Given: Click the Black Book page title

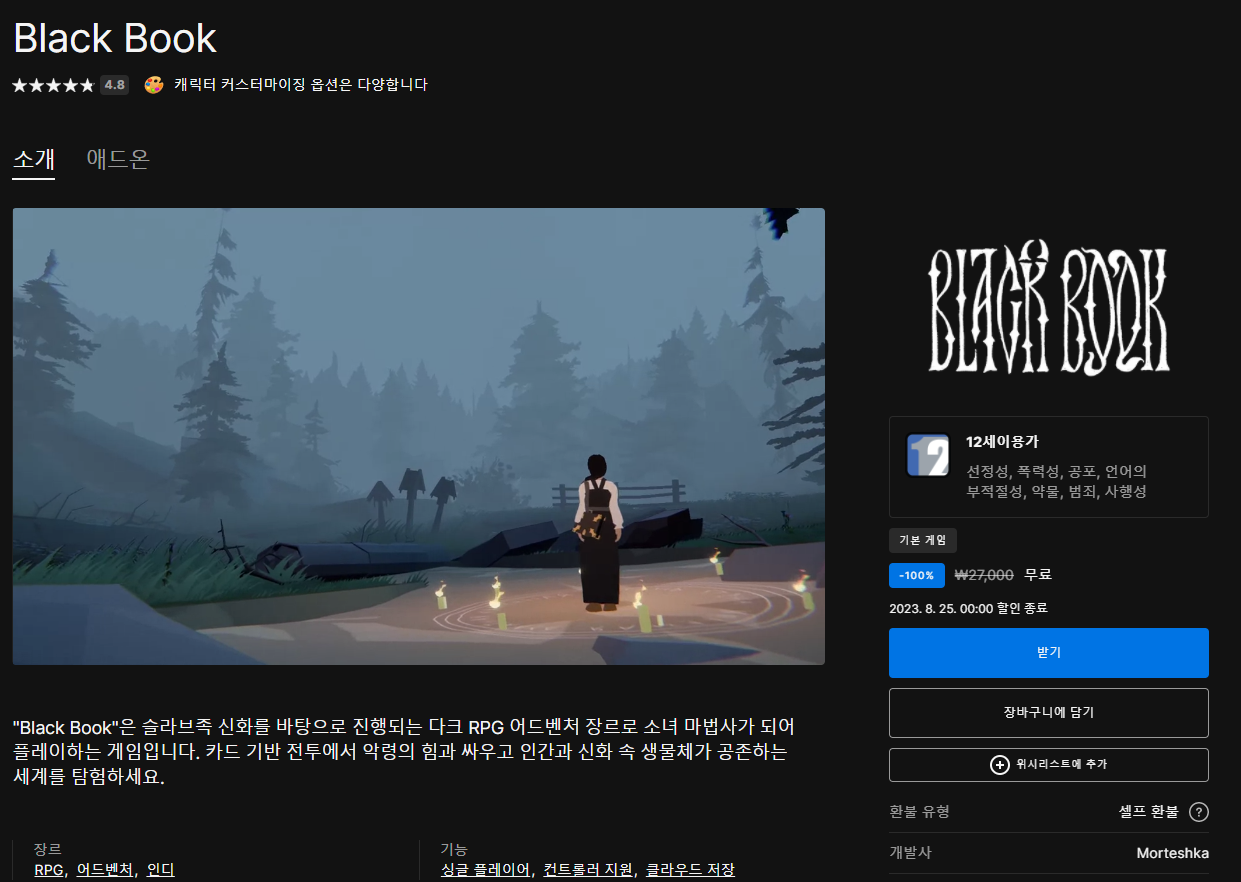Looking at the screenshot, I should (x=115, y=38).
